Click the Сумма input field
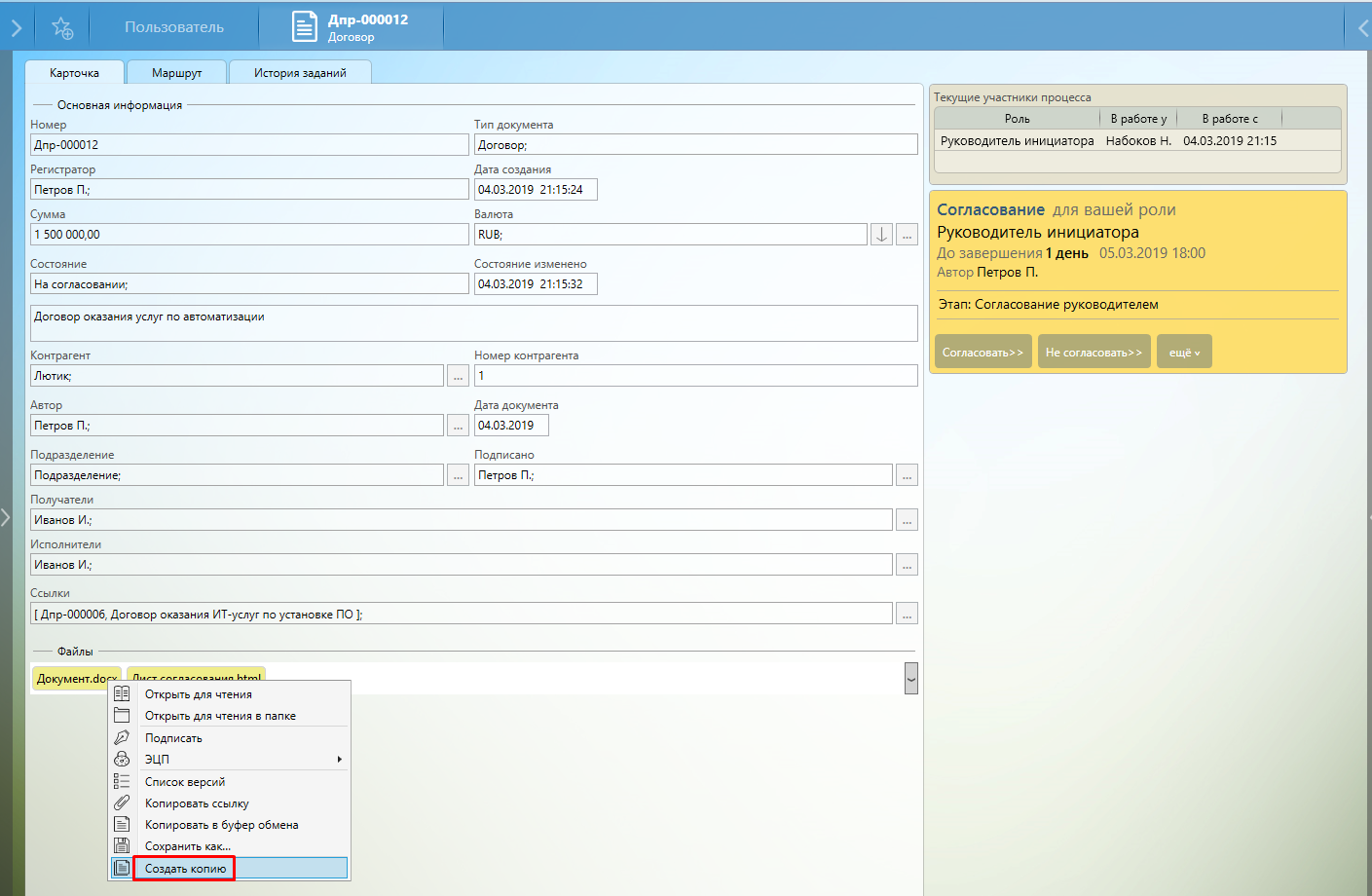The height and width of the screenshot is (896, 1372). click(x=249, y=235)
